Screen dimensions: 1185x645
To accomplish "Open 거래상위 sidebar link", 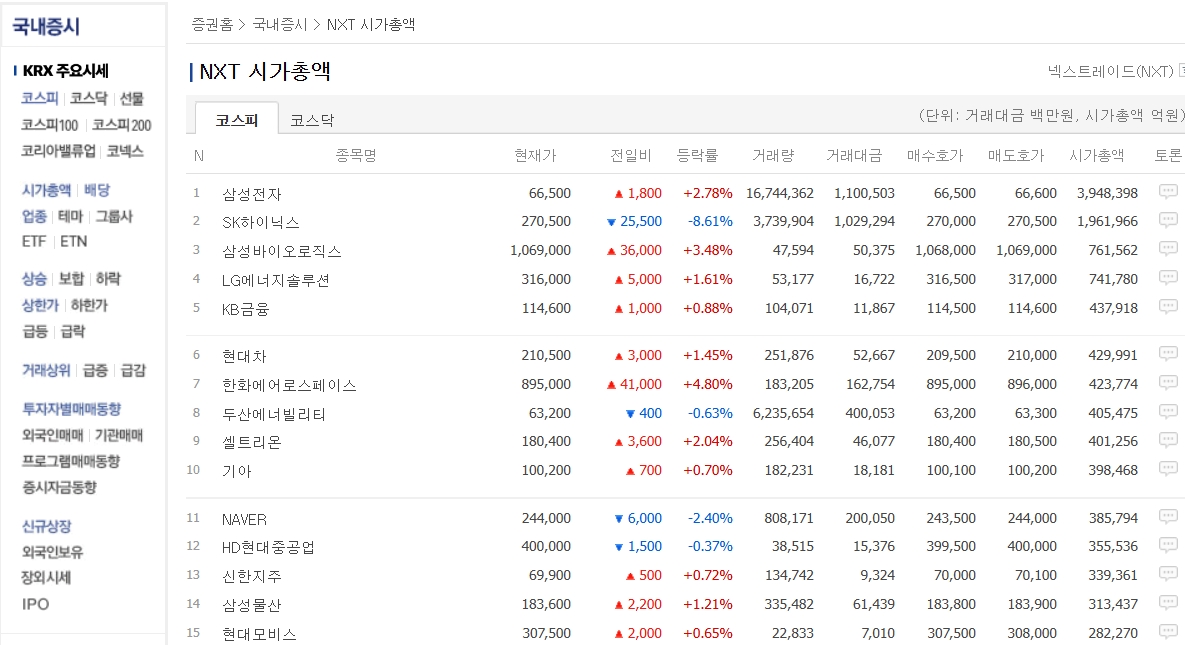I will click(45, 371).
